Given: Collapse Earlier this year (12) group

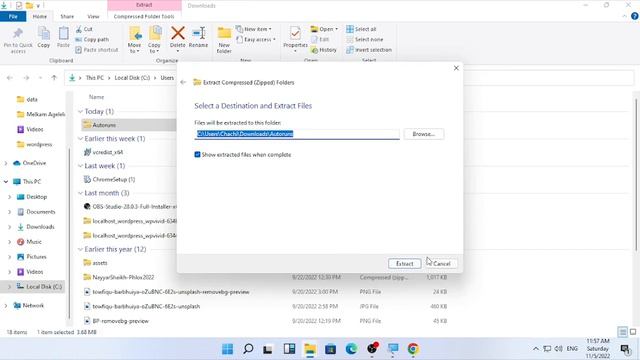Looking at the screenshot, I should 80,249.
